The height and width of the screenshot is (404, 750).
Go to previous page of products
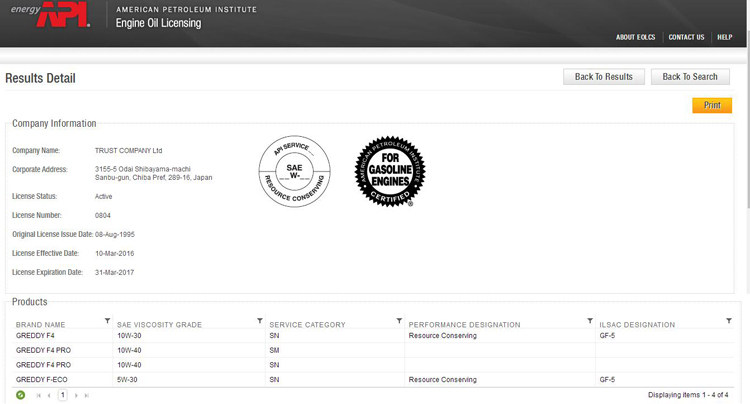(x=49, y=395)
